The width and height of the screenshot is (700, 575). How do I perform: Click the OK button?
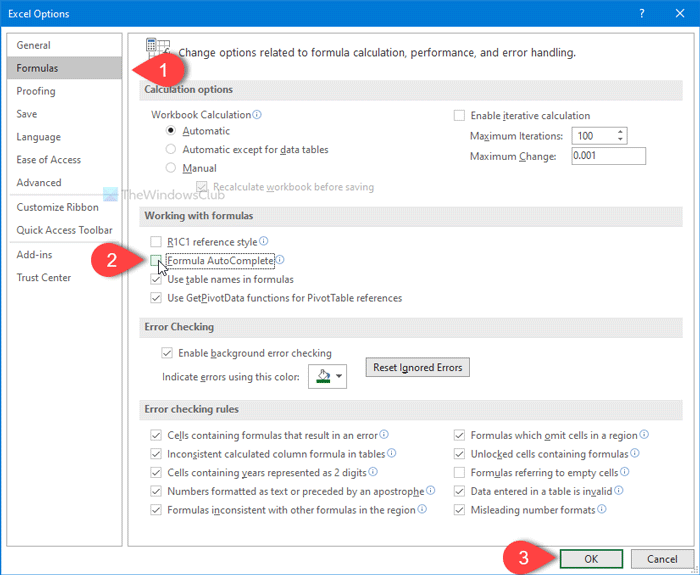[591, 559]
